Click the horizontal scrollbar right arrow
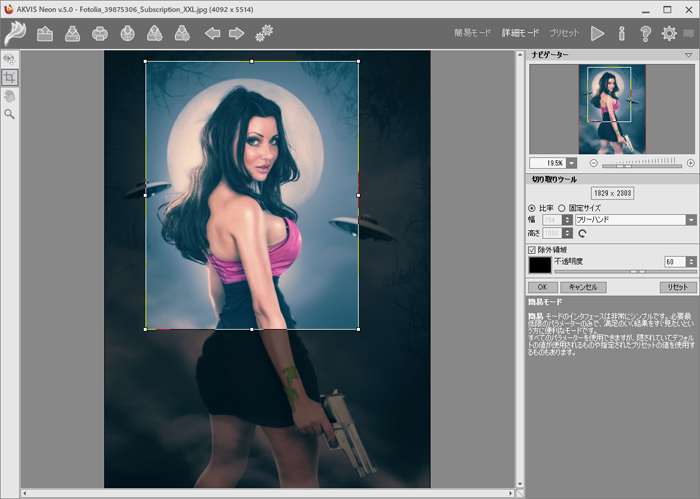 tap(510, 493)
